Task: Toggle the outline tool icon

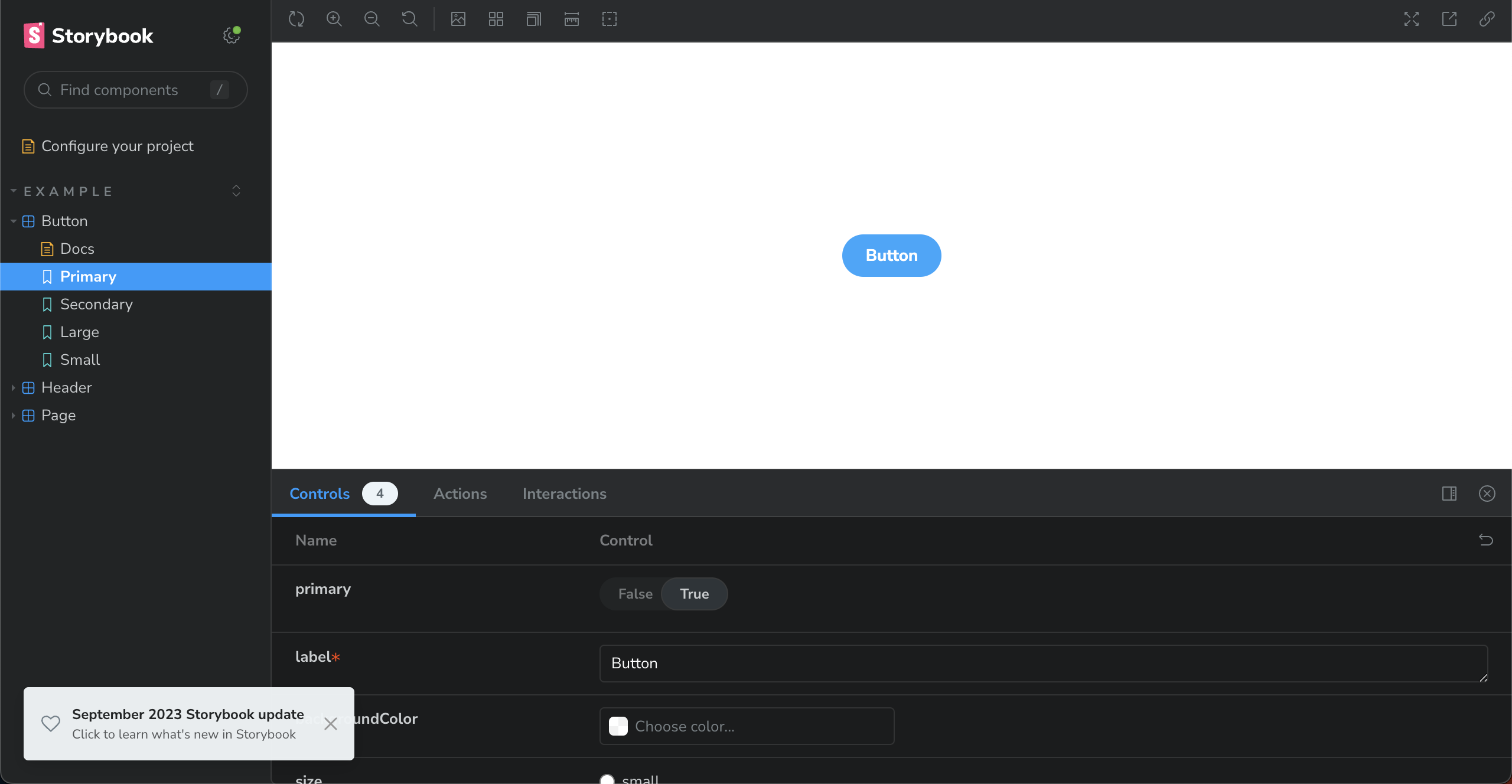Action: [610, 19]
